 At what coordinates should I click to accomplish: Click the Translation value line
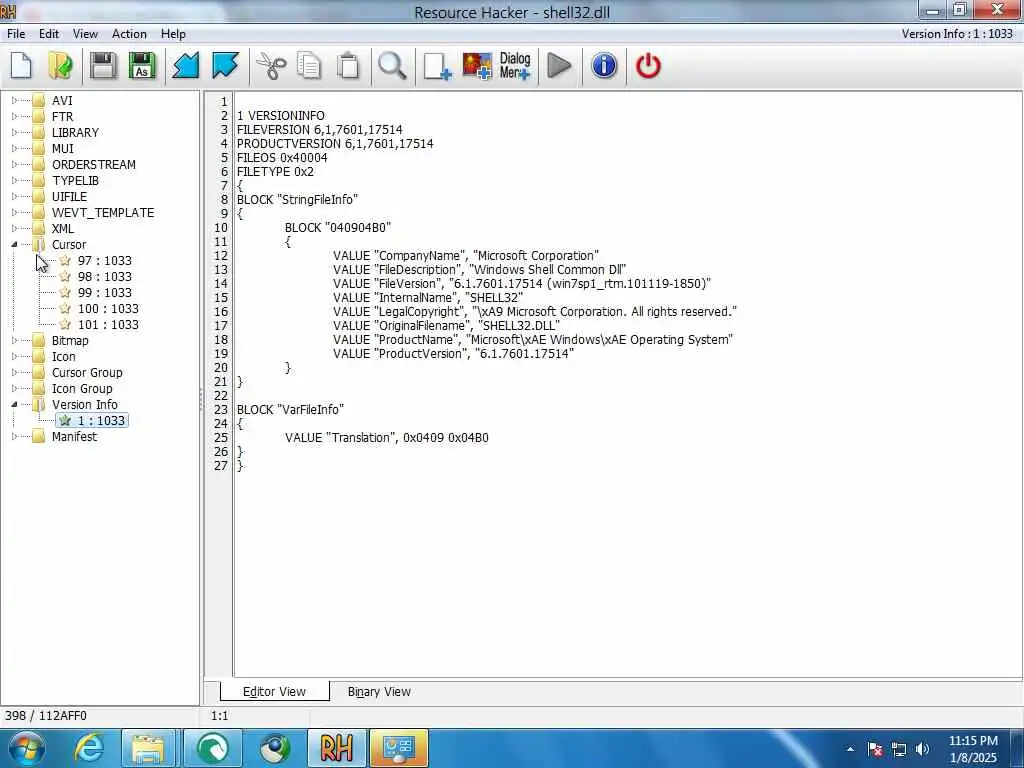(x=387, y=438)
